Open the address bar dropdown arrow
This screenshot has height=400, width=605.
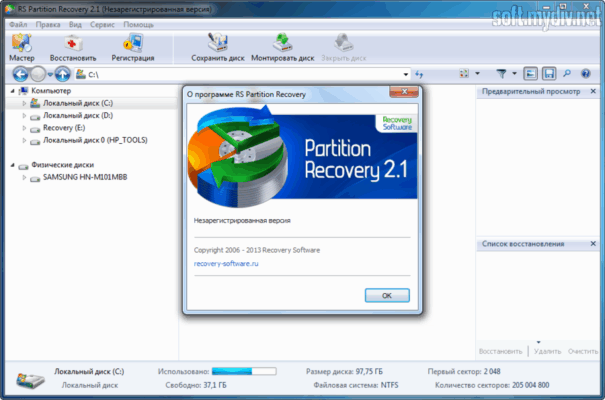coord(406,74)
